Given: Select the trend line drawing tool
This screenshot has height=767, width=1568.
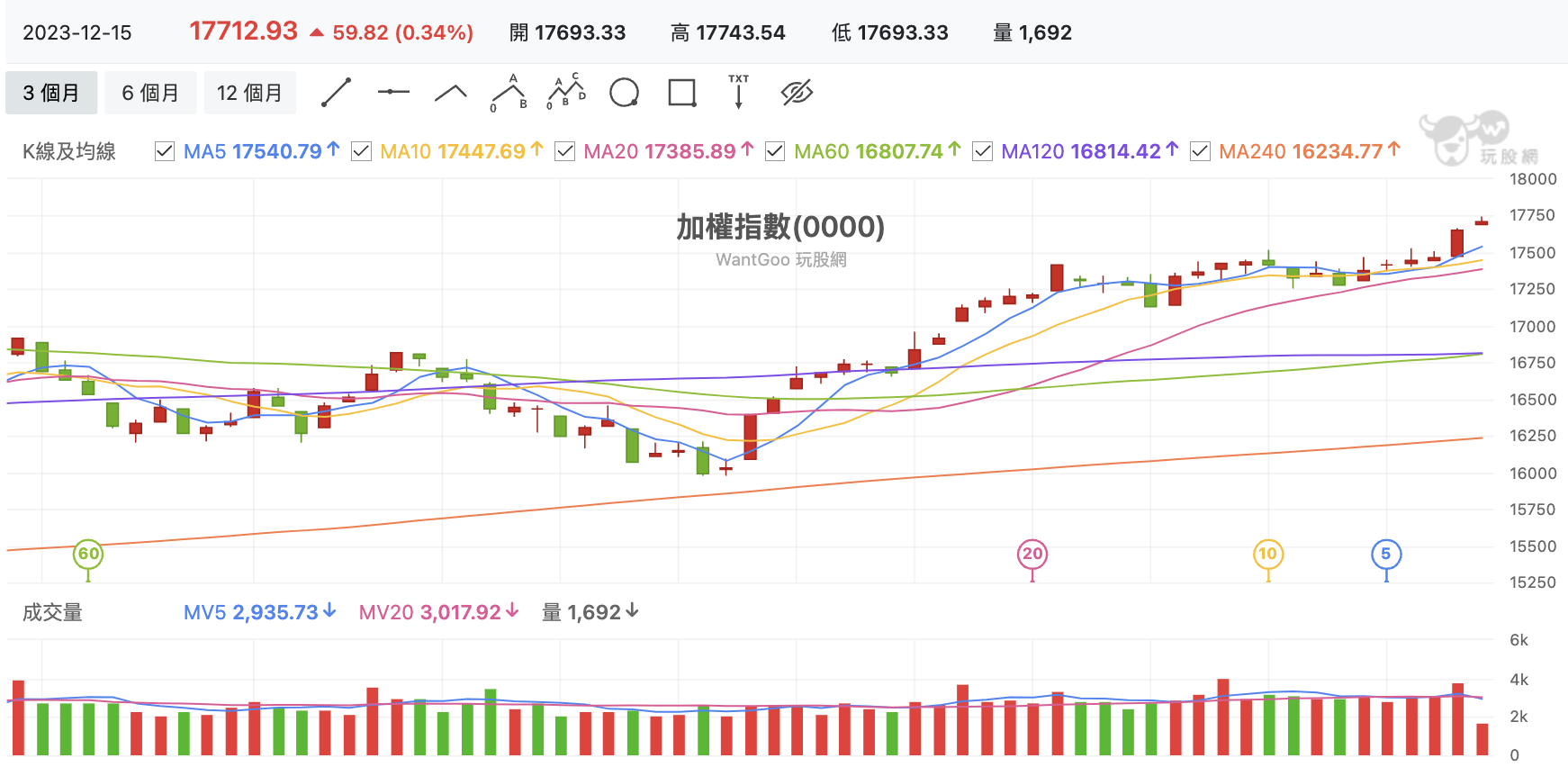Looking at the screenshot, I should point(336,93).
